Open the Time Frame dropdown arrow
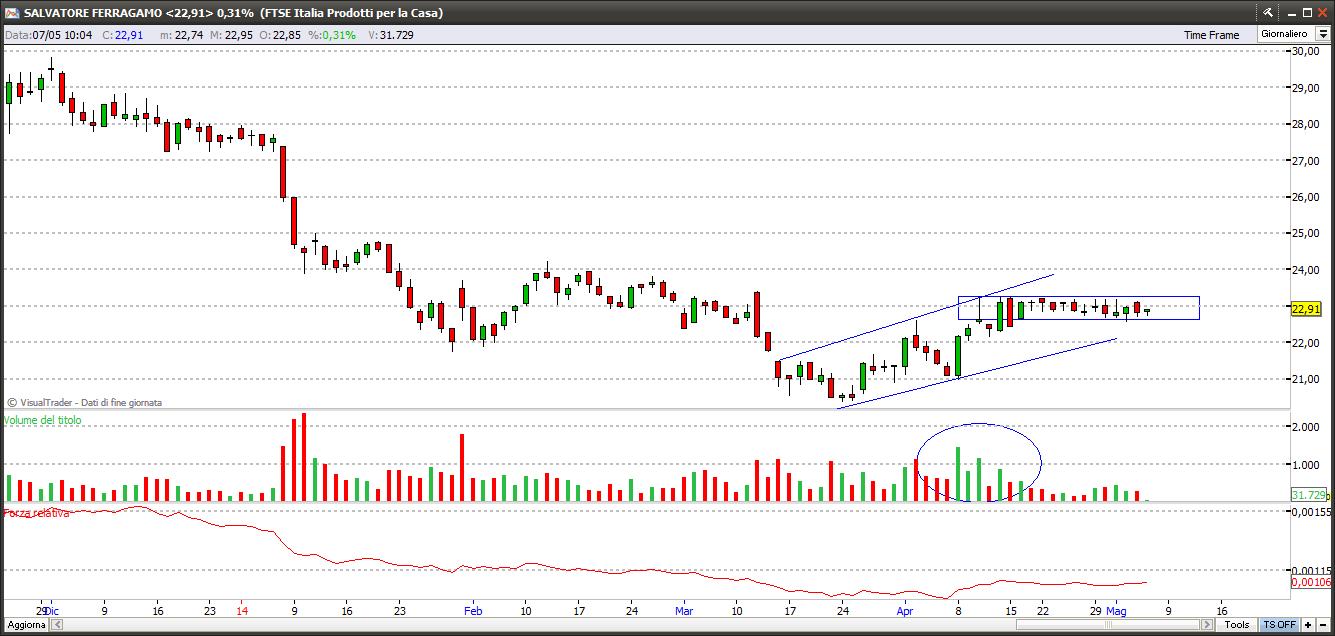This screenshot has width=1335, height=636. click(1322, 34)
